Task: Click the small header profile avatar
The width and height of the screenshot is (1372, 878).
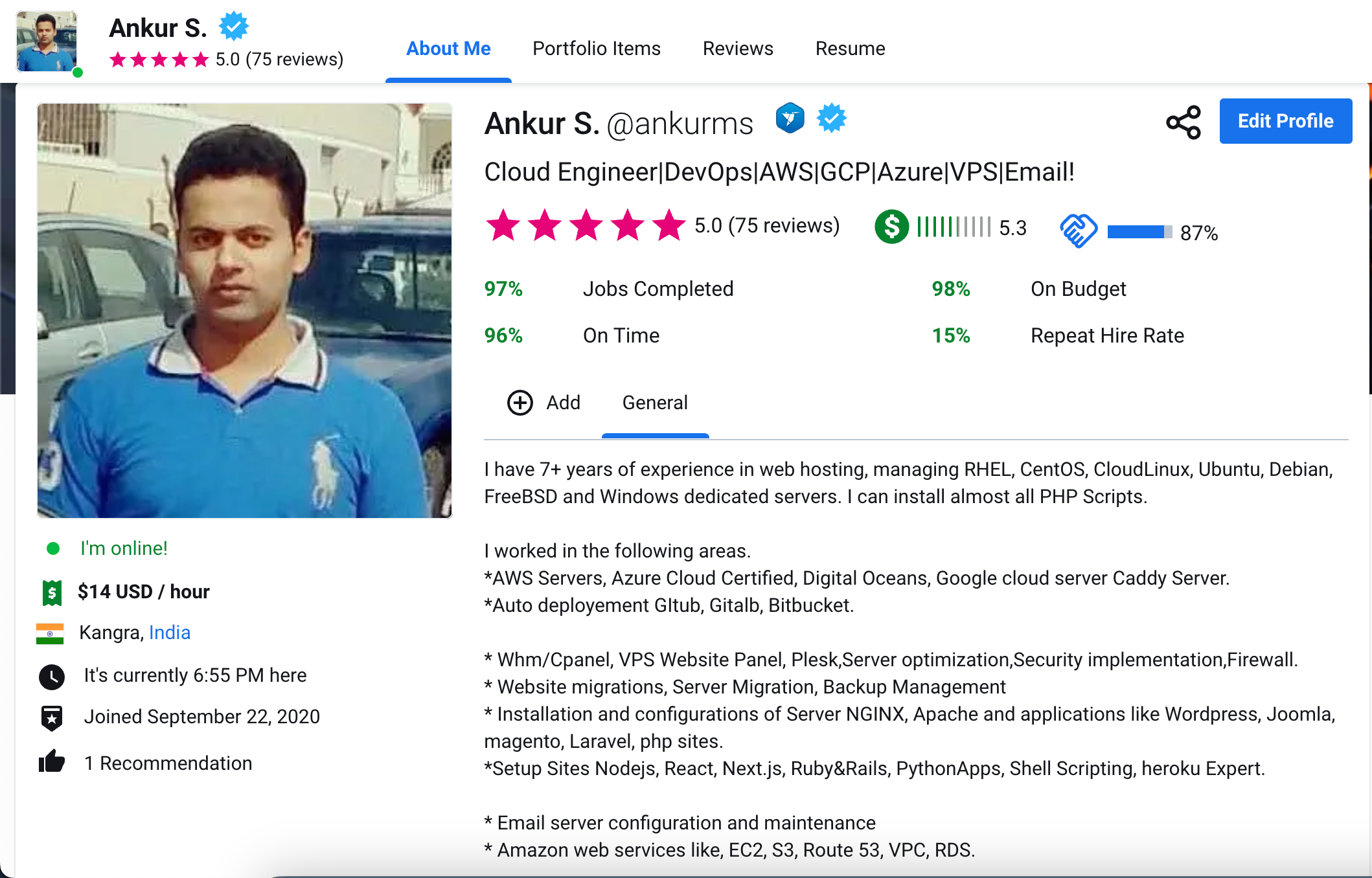Action: [x=47, y=41]
